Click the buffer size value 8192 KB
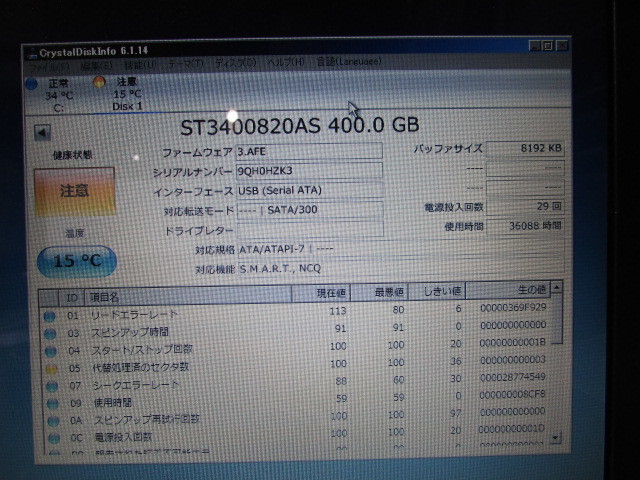Viewport: 640px width, 480px height. tap(525, 148)
